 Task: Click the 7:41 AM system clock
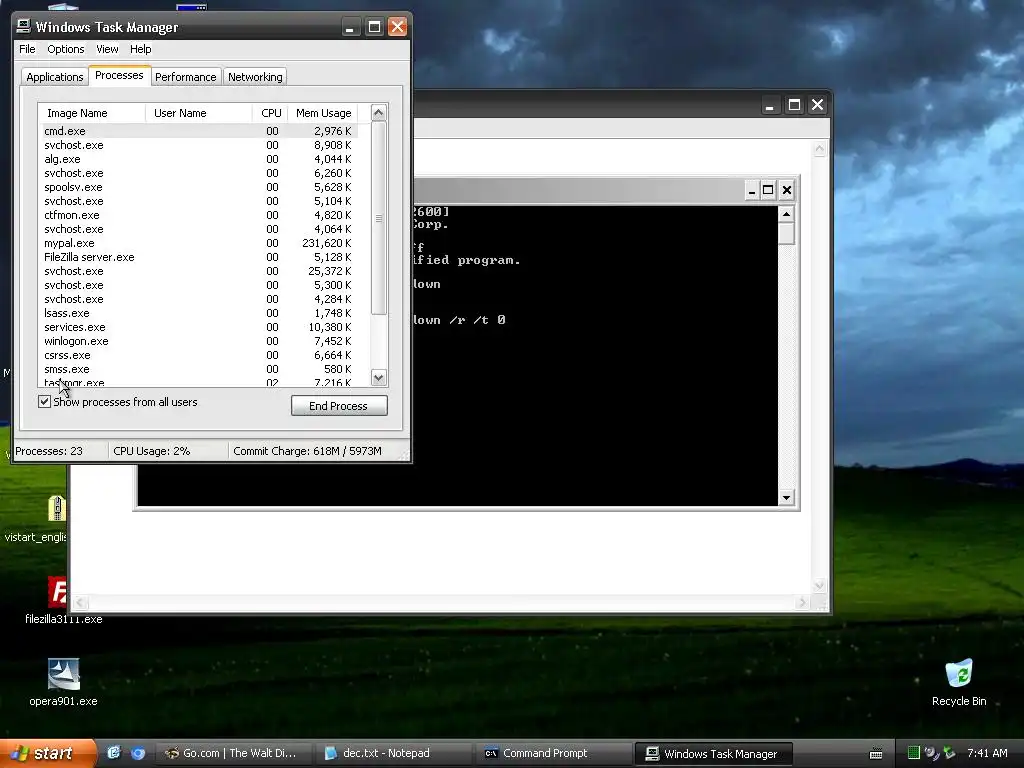[x=987, y=753]
